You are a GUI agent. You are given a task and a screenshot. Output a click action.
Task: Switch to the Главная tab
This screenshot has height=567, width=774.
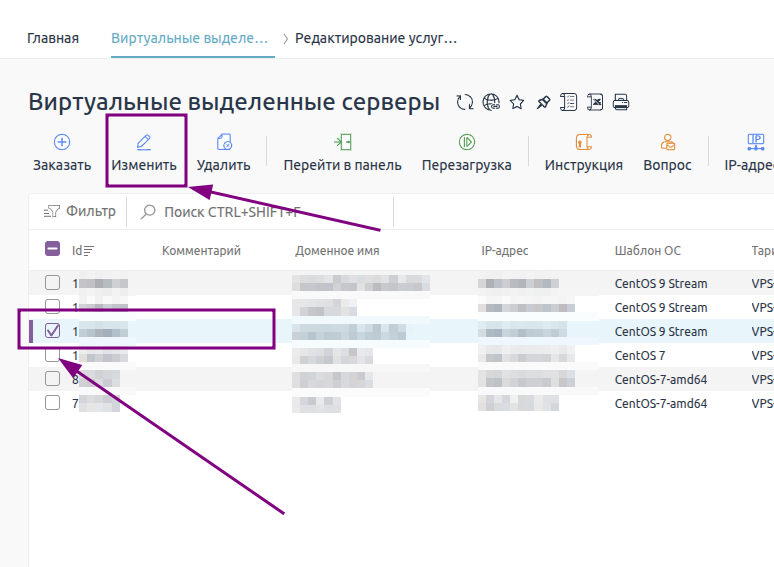[53, 38]
